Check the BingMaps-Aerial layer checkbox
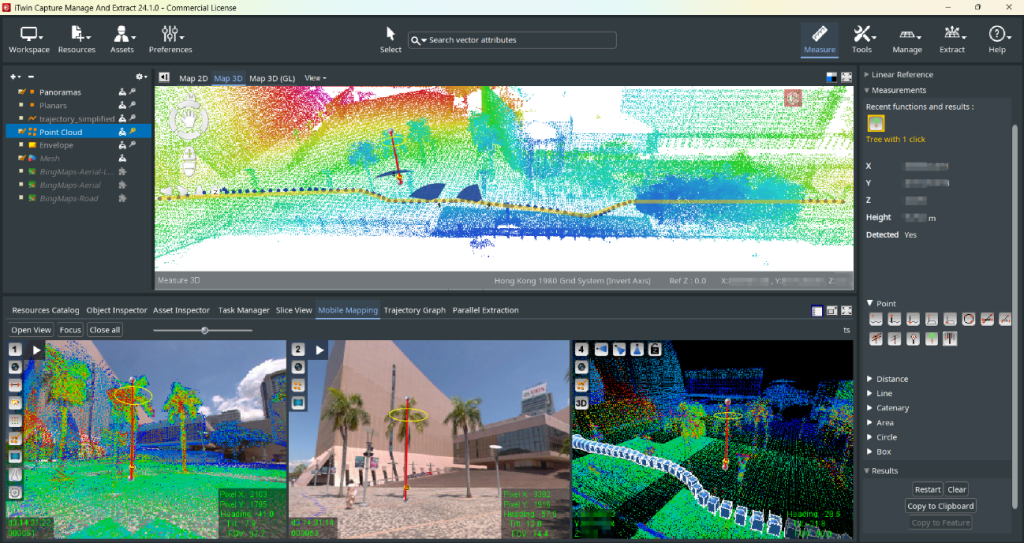 [x=22, y=185]
